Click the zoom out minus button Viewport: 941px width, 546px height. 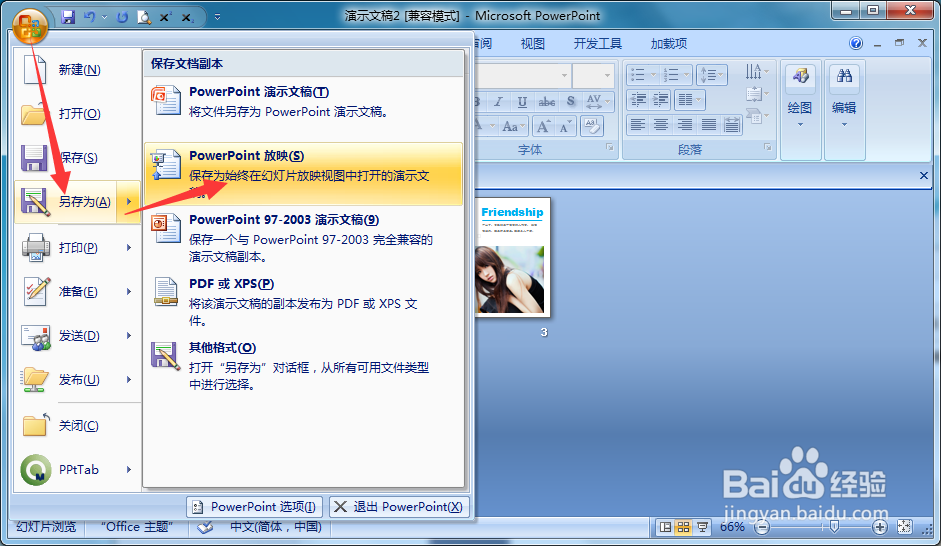[x=762, y=527]
